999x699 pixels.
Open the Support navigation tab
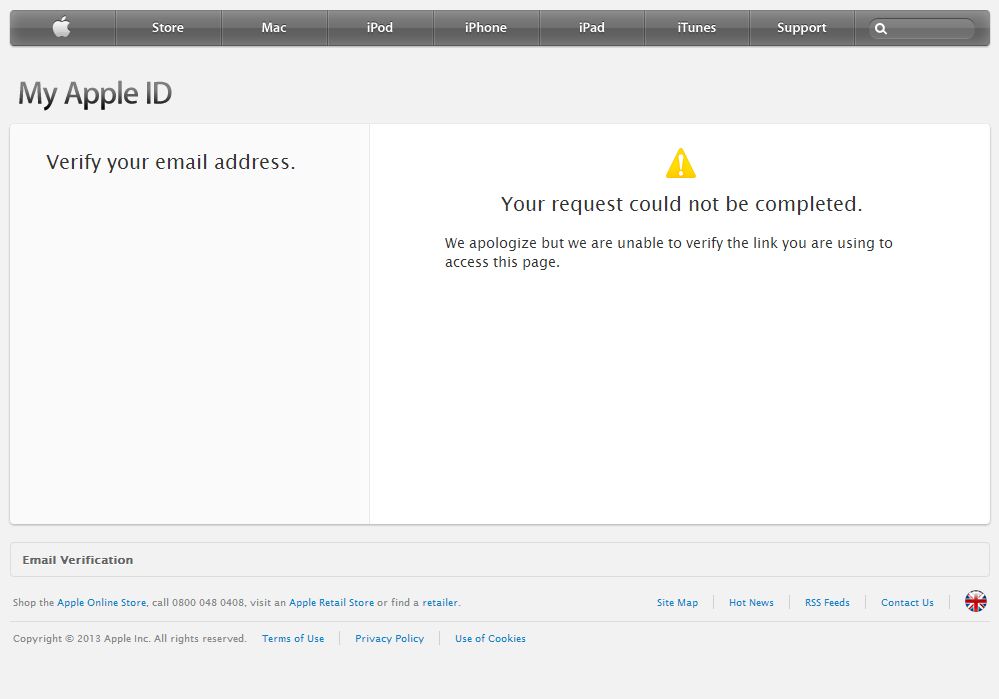(x=801, y=27)
